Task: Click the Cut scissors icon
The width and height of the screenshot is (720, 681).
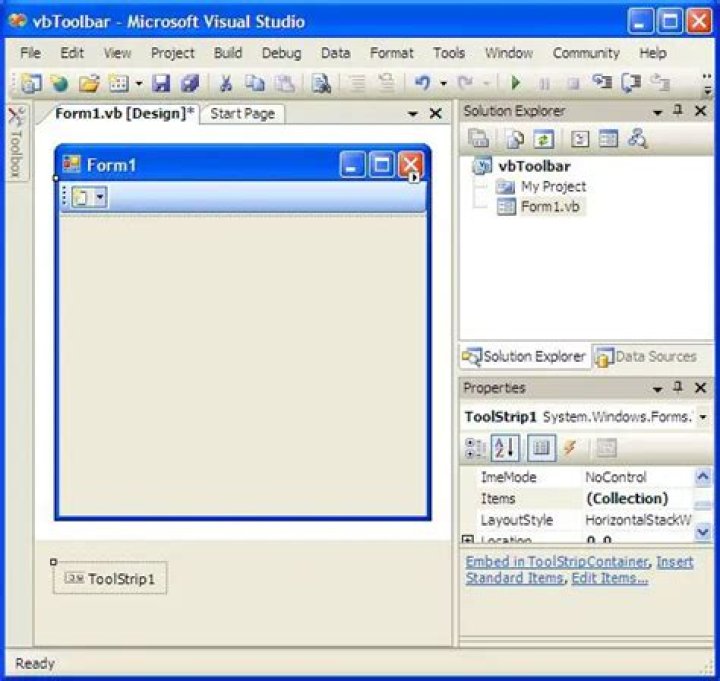Action: pos(225,83)
